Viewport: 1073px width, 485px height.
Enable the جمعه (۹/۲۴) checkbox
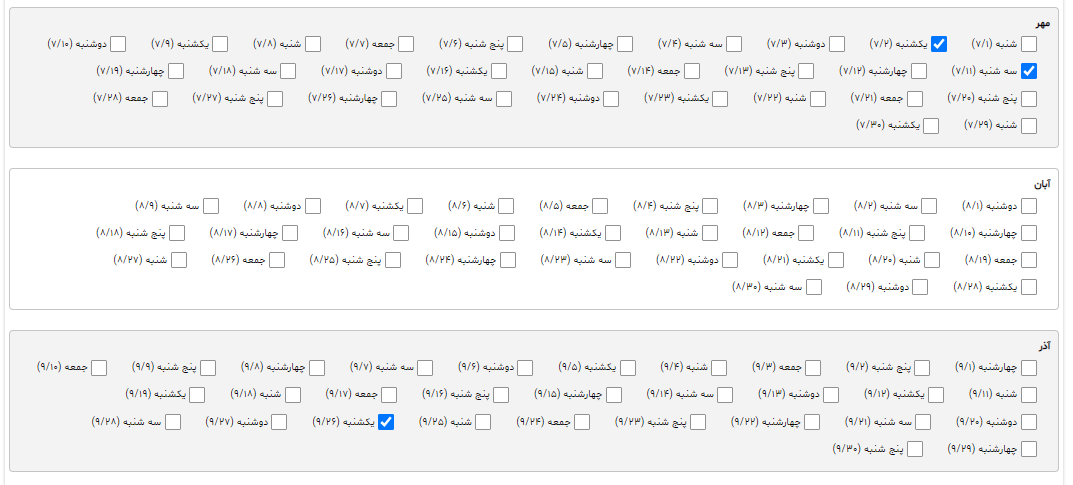[582, 422]
